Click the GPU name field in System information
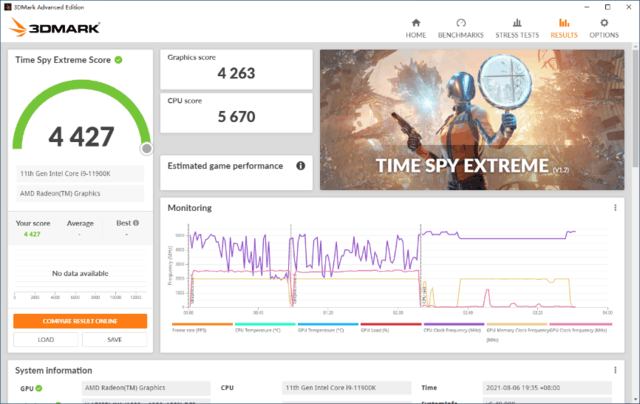 click(x=146, y=388)
